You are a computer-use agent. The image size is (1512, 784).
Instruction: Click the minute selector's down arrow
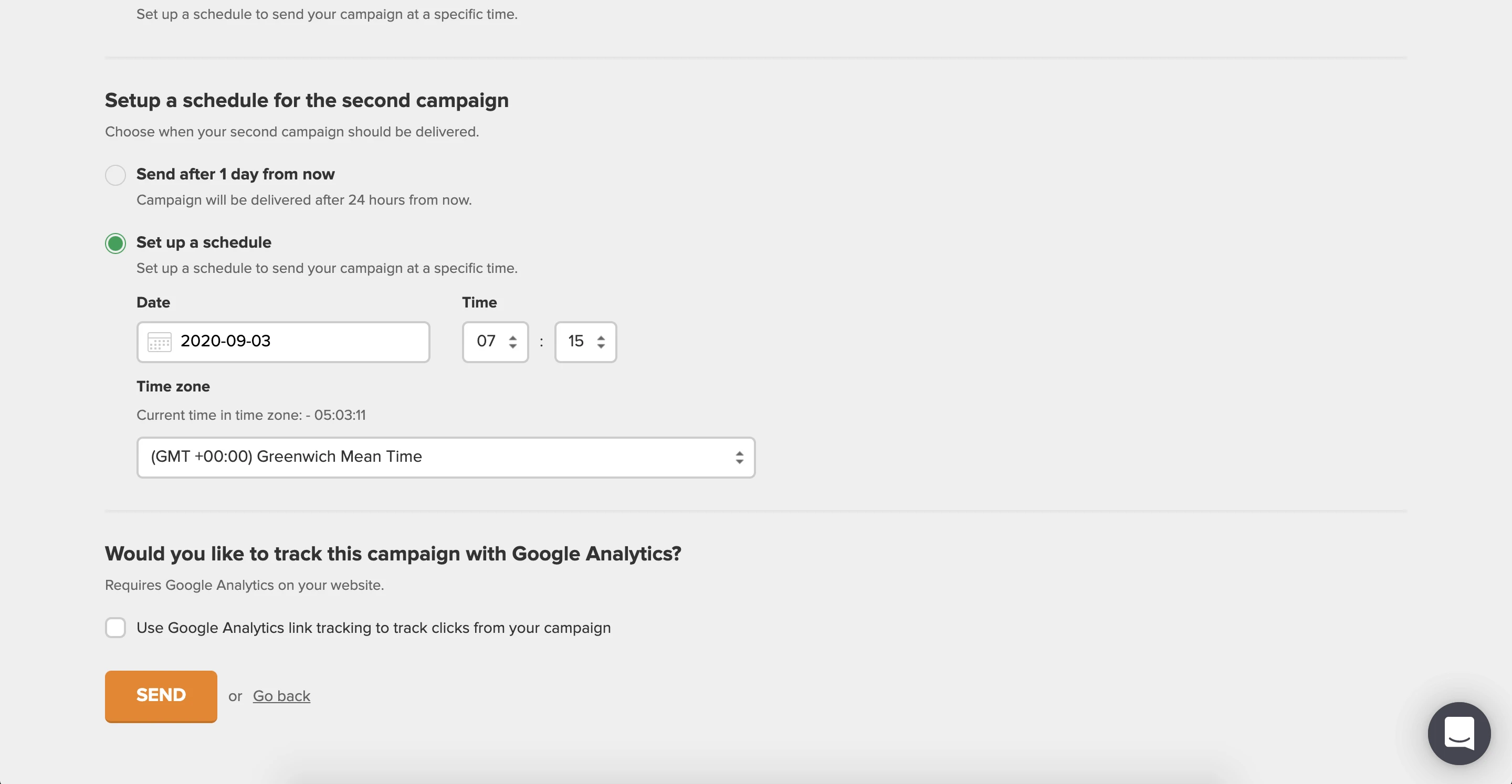coord(601,347)
